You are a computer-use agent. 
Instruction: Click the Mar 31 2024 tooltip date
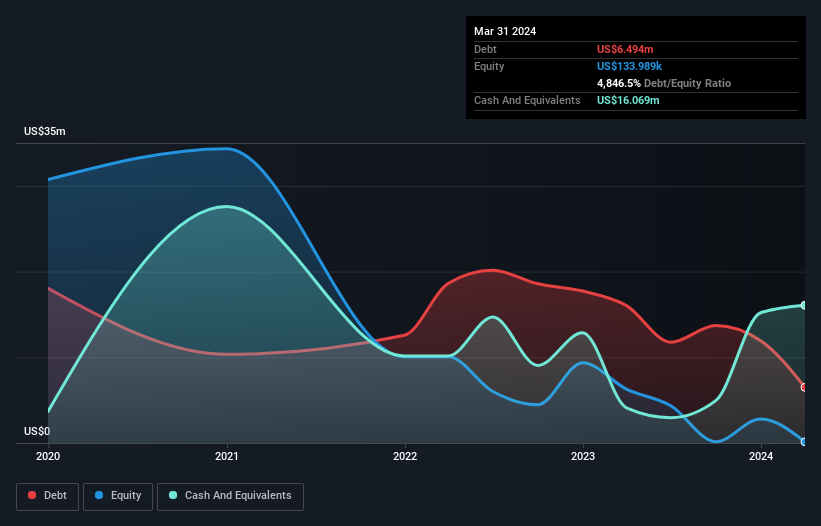click(x=505, y=31)
